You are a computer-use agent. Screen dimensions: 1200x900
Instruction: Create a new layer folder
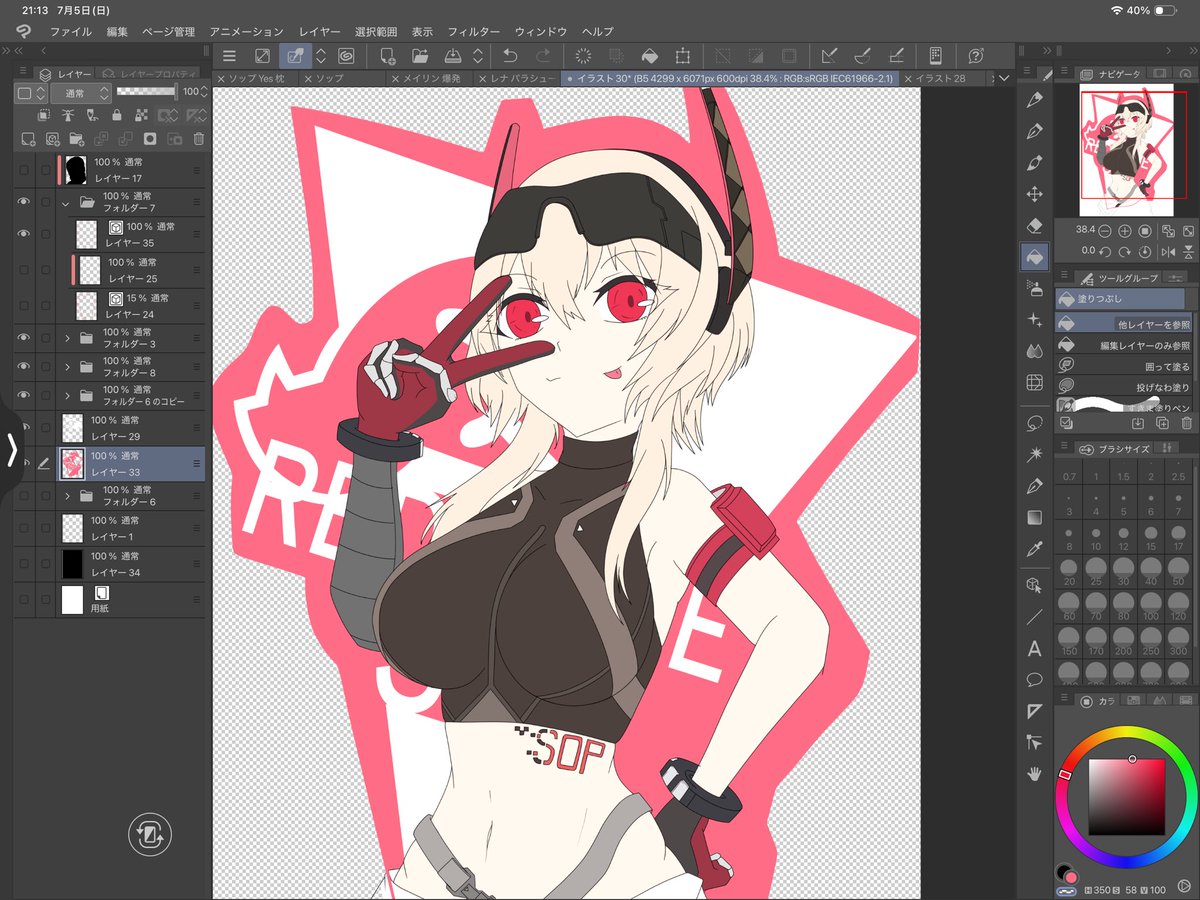[77, 139]
